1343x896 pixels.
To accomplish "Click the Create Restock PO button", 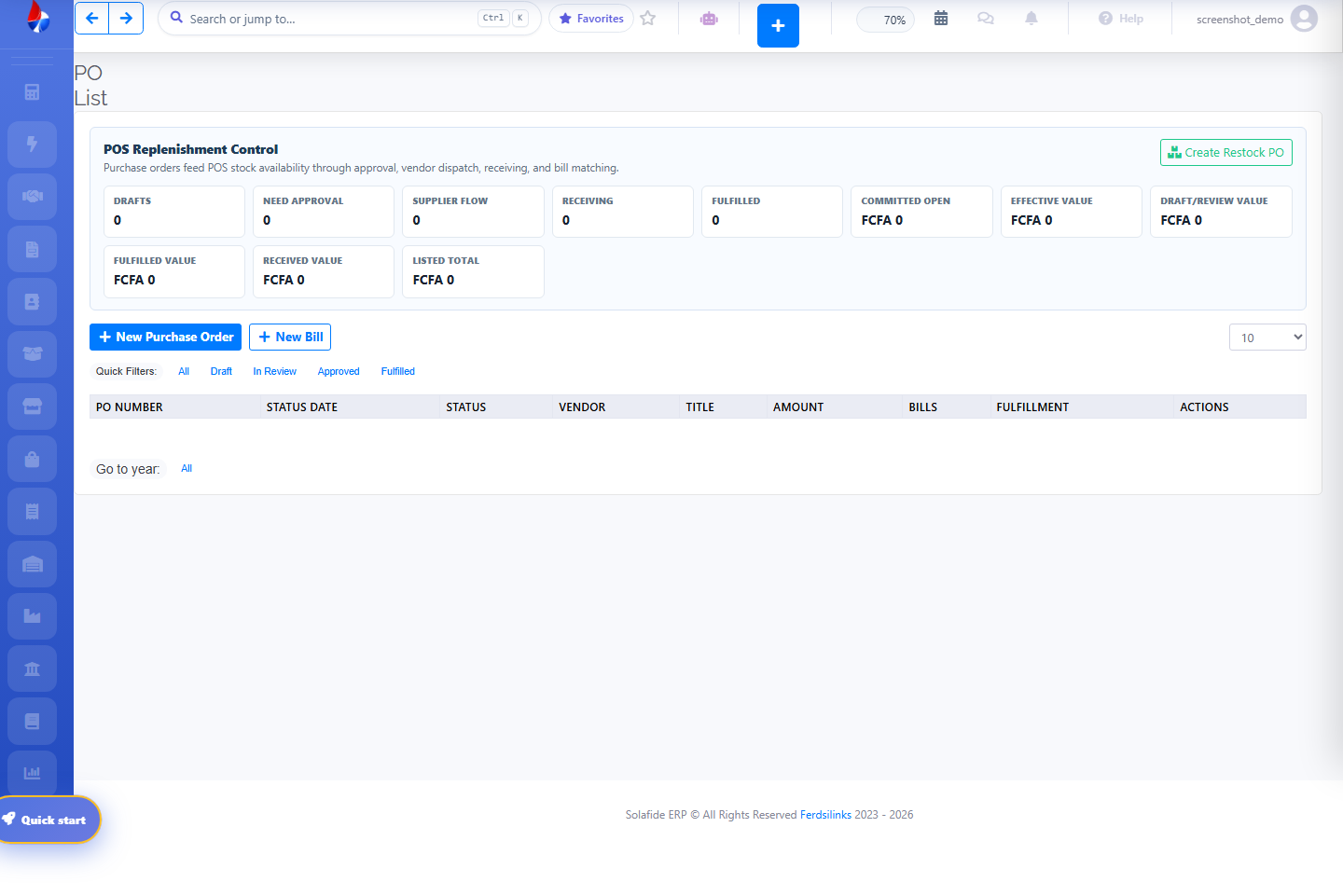I will [1225, 152].
